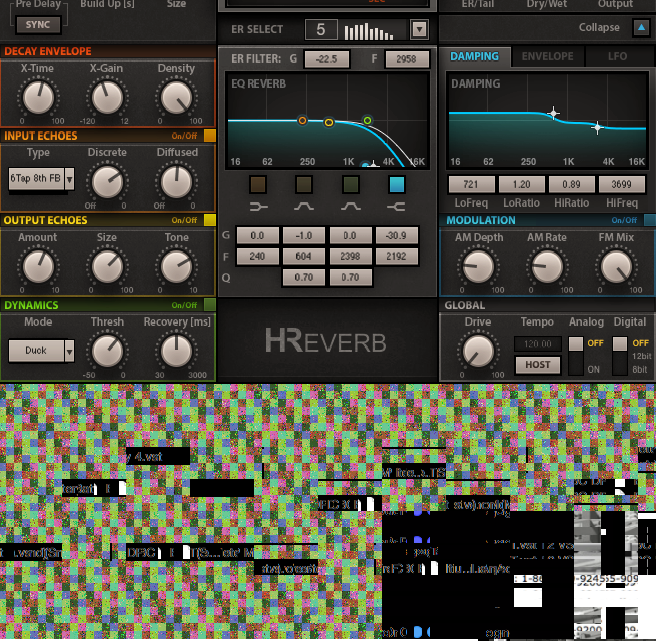
Task: Toggle Output Echoes On/Off yellow switch
Action: point(210,220)
